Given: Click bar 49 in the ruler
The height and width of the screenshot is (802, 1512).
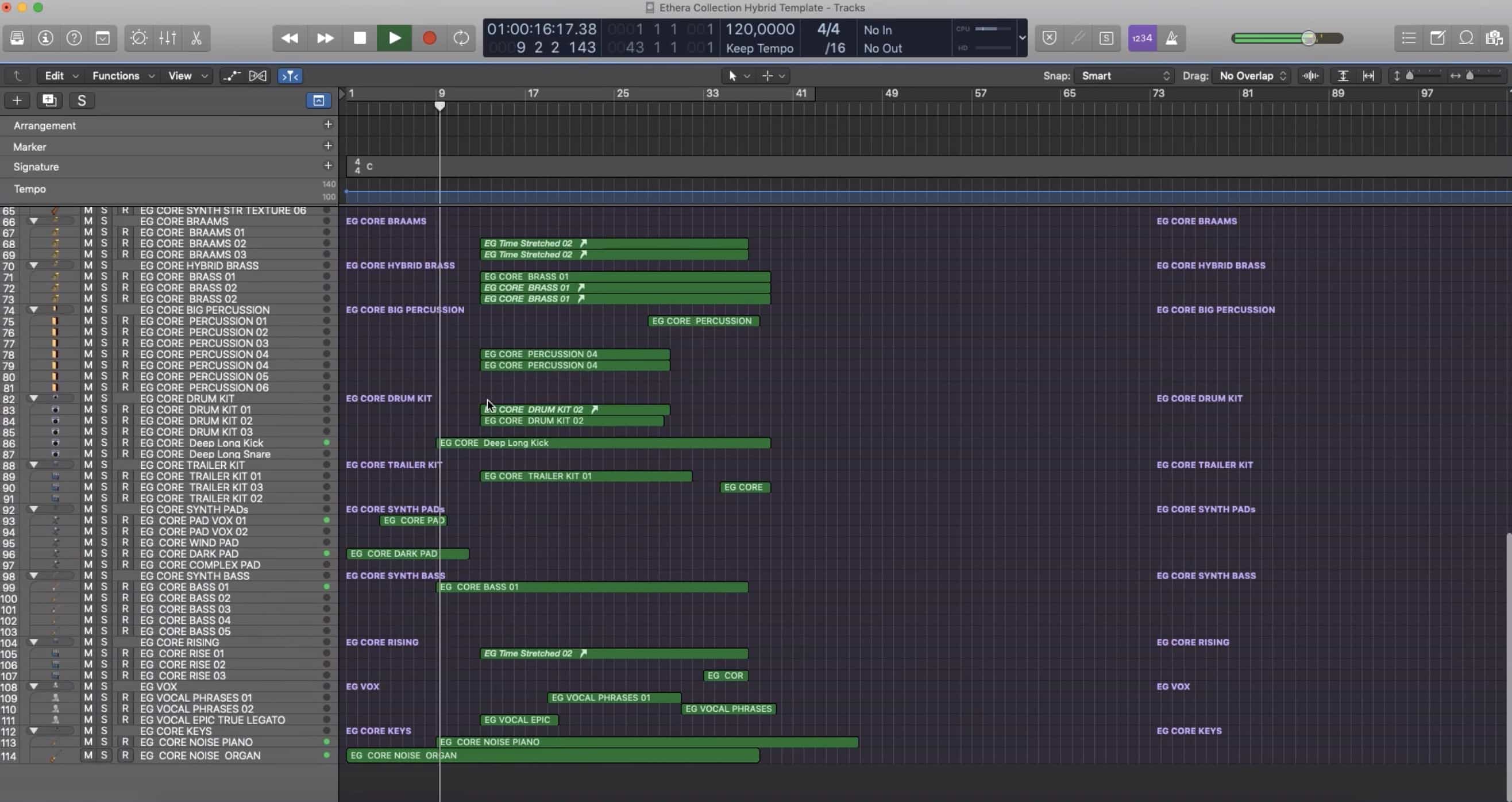Looking at the screenshot, I should 891,93.
